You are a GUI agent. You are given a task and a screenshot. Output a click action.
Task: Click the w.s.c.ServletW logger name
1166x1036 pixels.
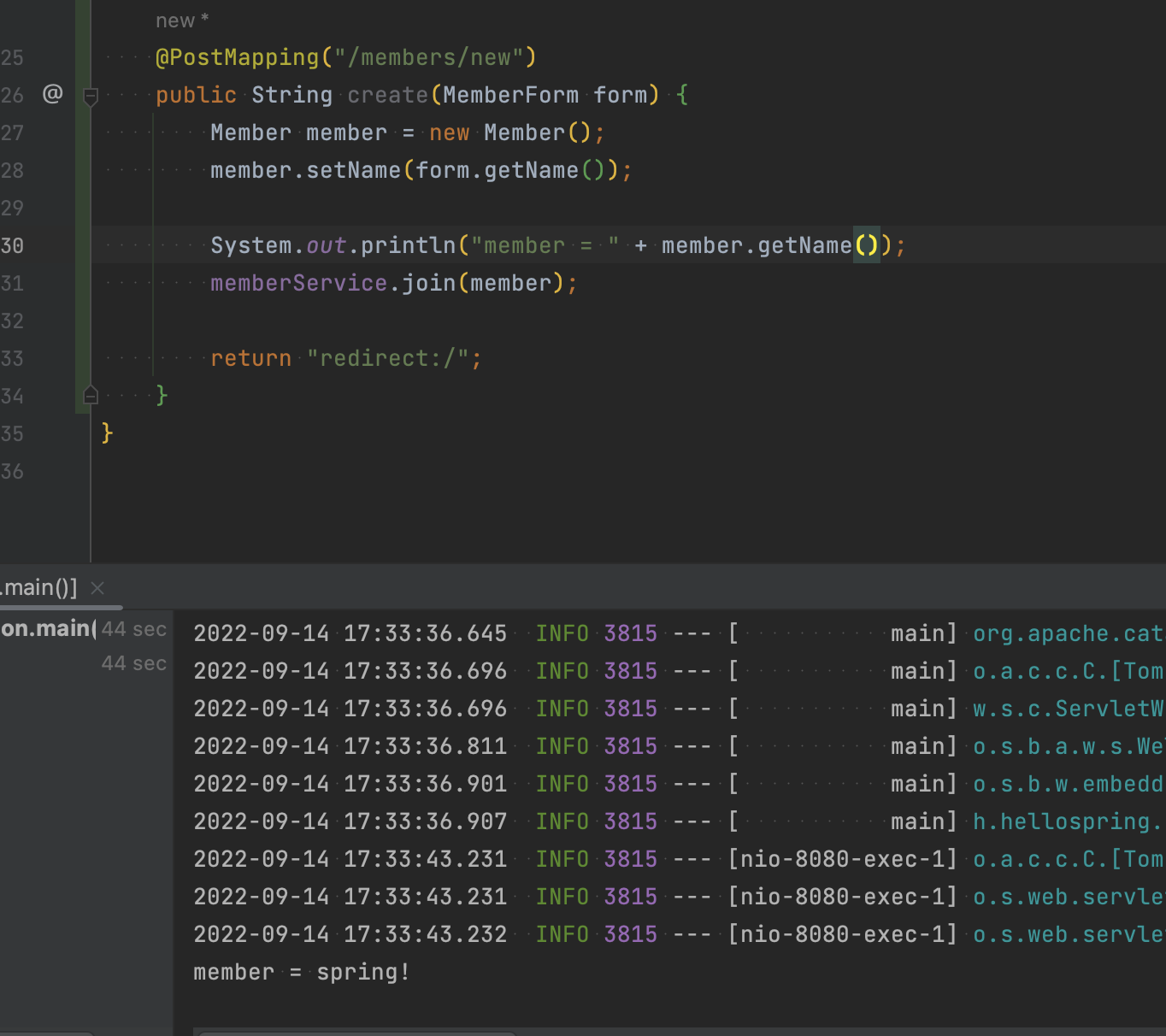pos(1069,709)
